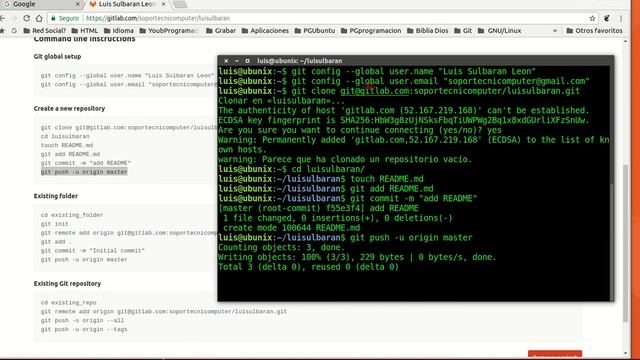Open the Idioma bookmark folder

pyautogui.click(x=118, y=31)
